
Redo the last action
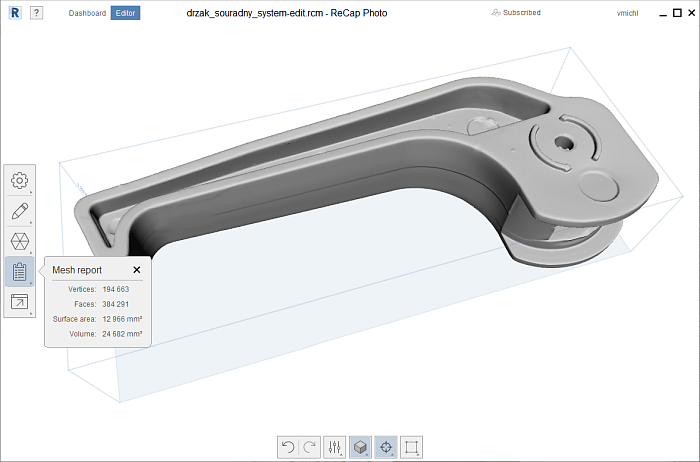point(309,447)
